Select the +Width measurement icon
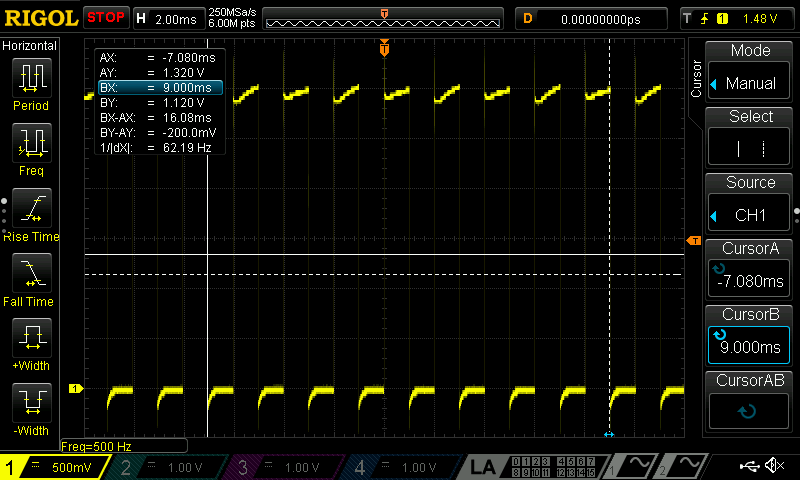800x480 pixels. coord(31,338)
